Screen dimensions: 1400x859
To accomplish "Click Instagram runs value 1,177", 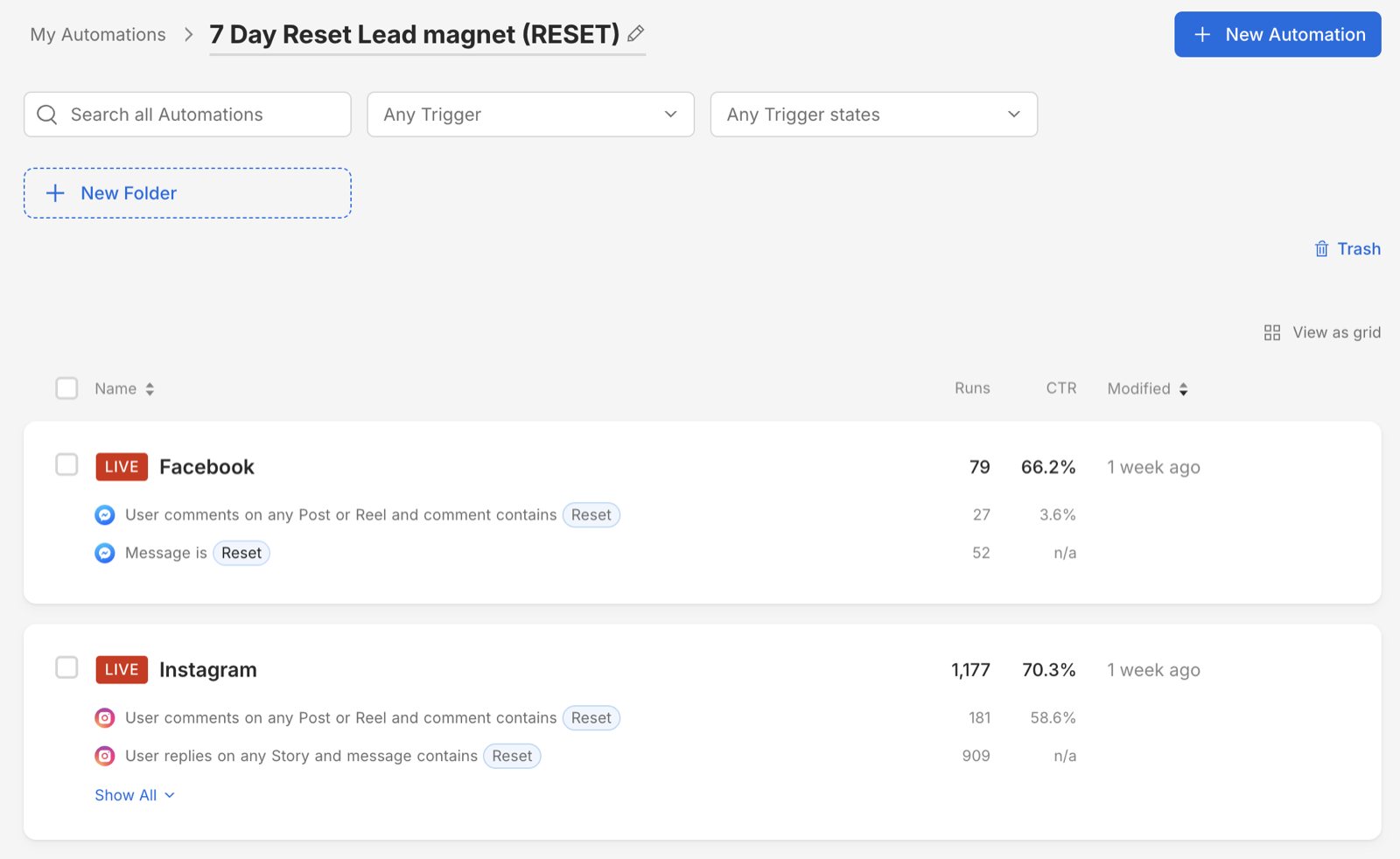I will [971, 670].
